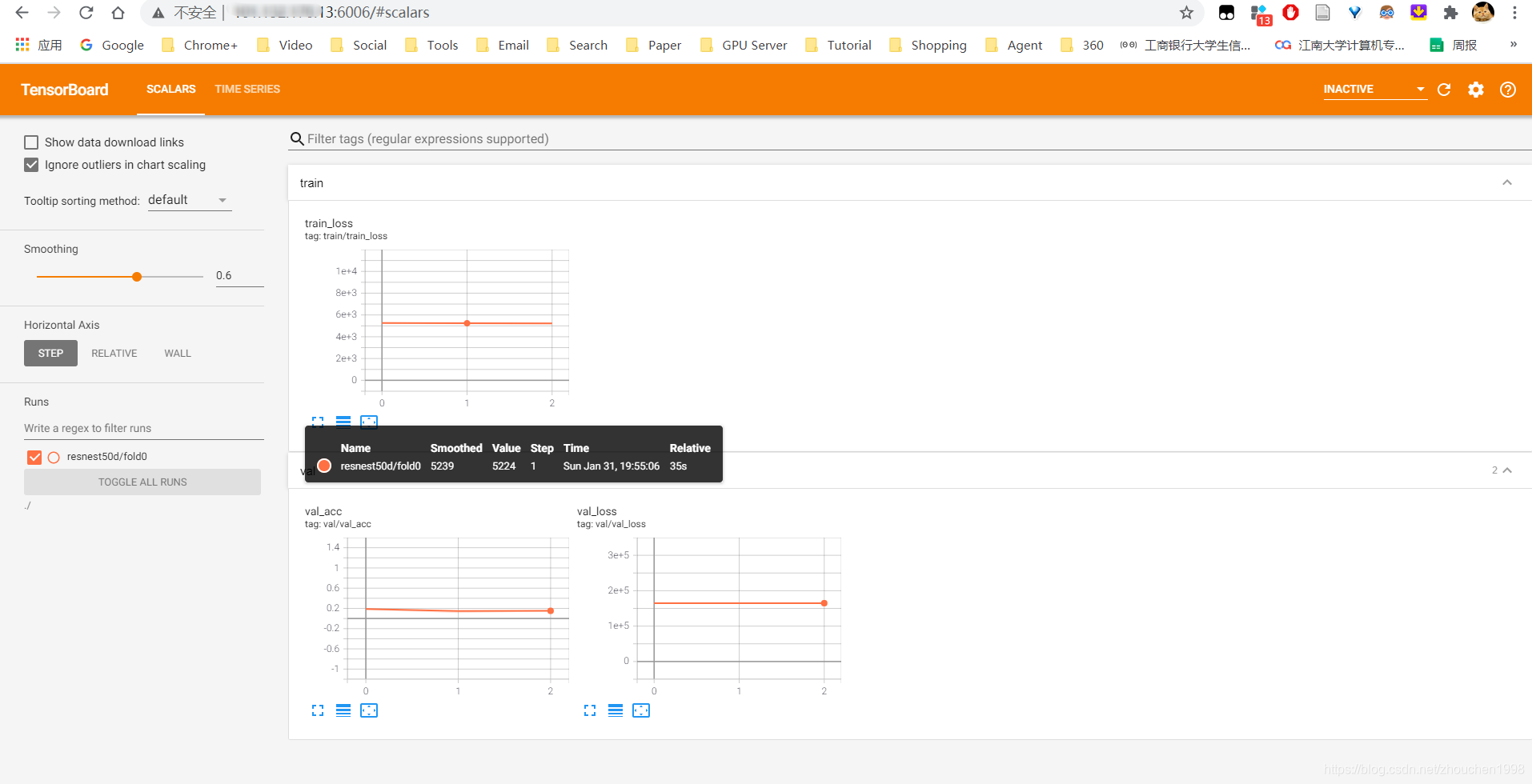
Task: Toggle y-axis log scale for train_loss
Action: pos(343,422)
